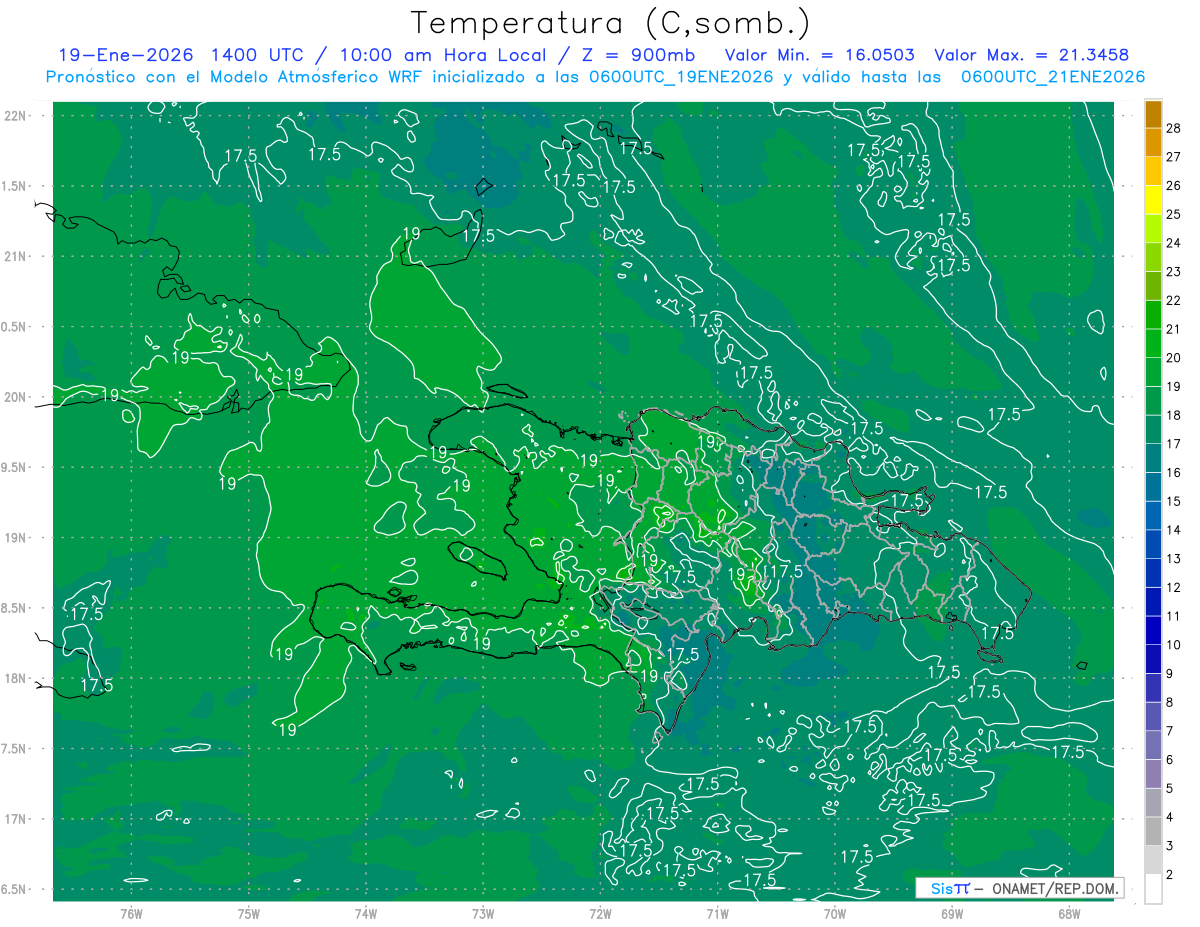Image resolution: width=1200 pixels, height=927 pixels.
Task: Click the teal swatch between 16 and 17
Action: click(x=1153, y=458)
